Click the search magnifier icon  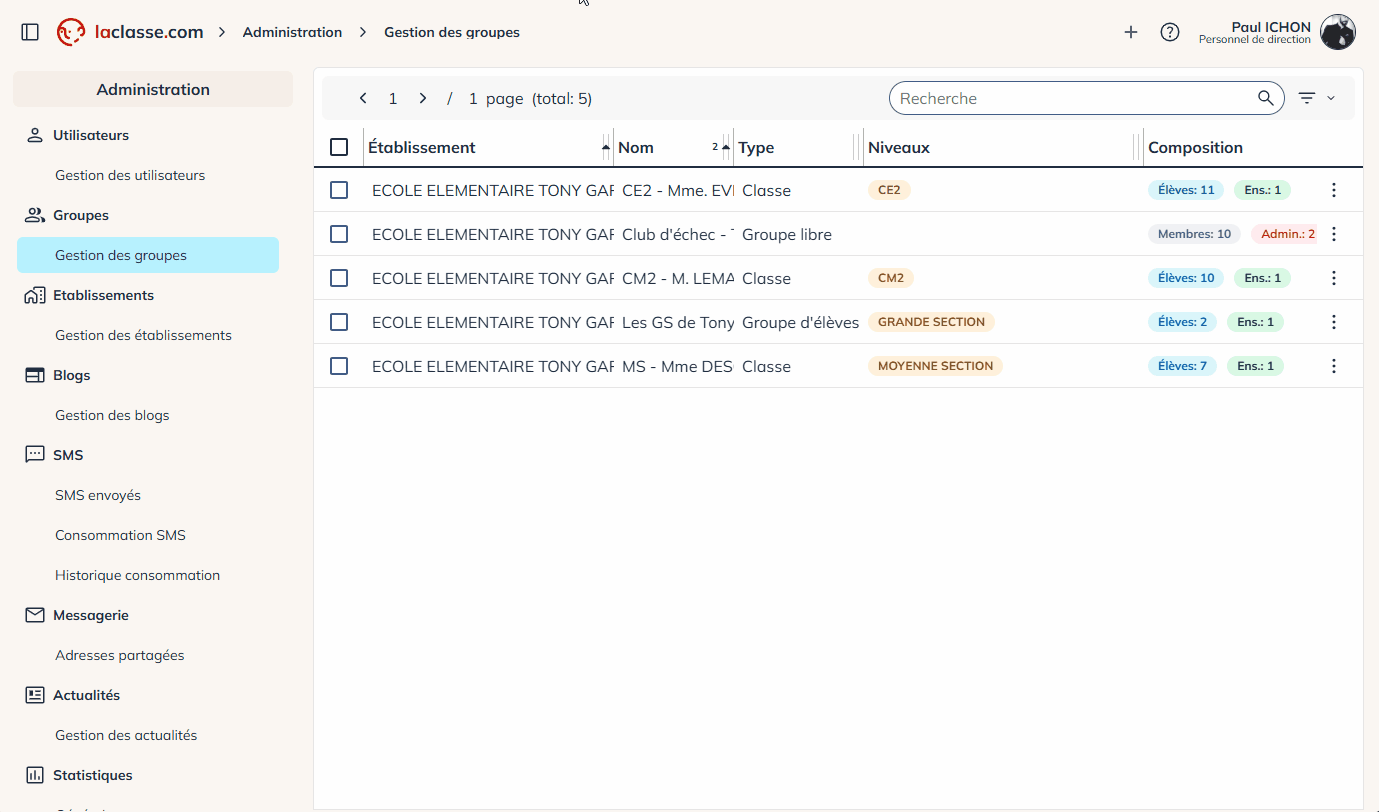(1266, 98)
